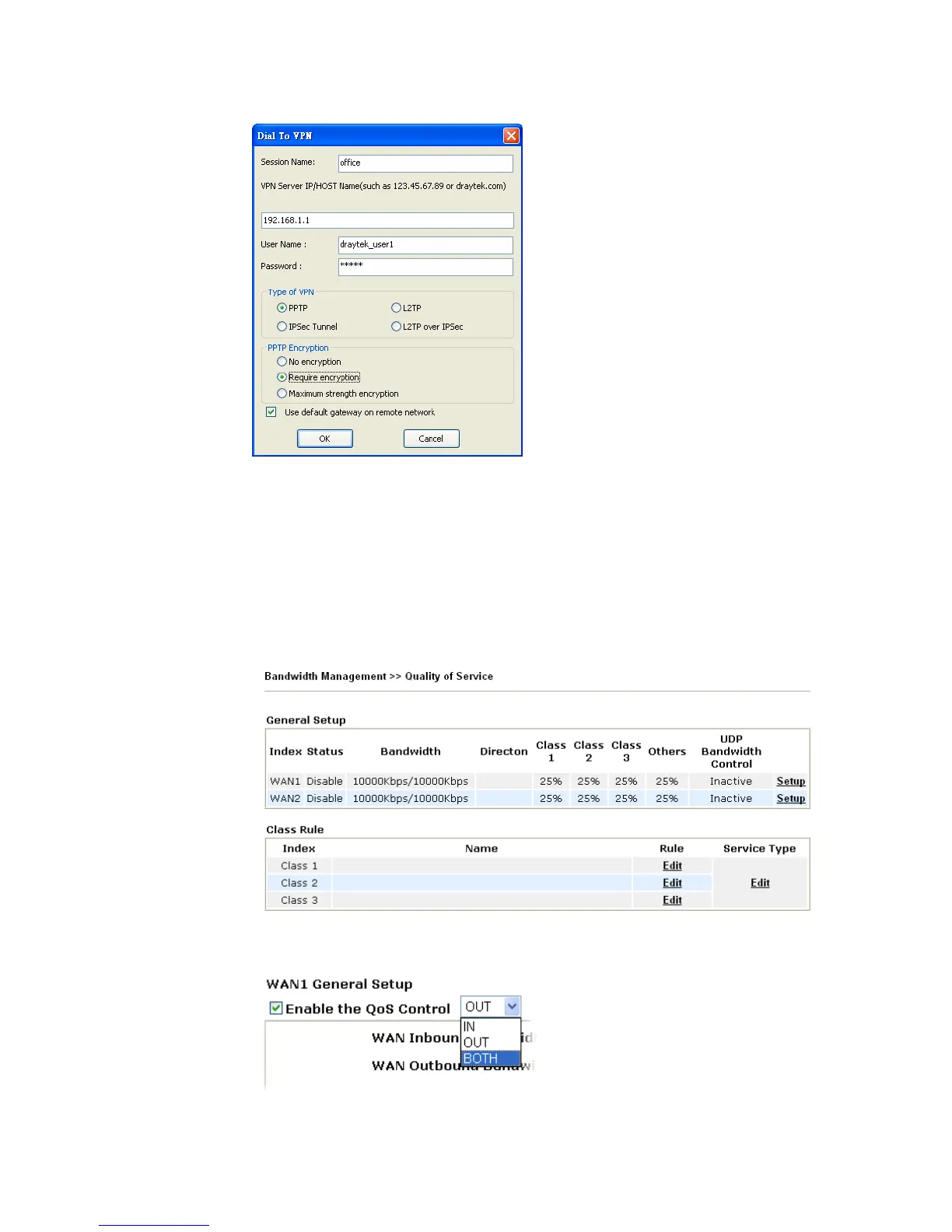Click the WAN2 Disable status cell

(x=324, y=798)
